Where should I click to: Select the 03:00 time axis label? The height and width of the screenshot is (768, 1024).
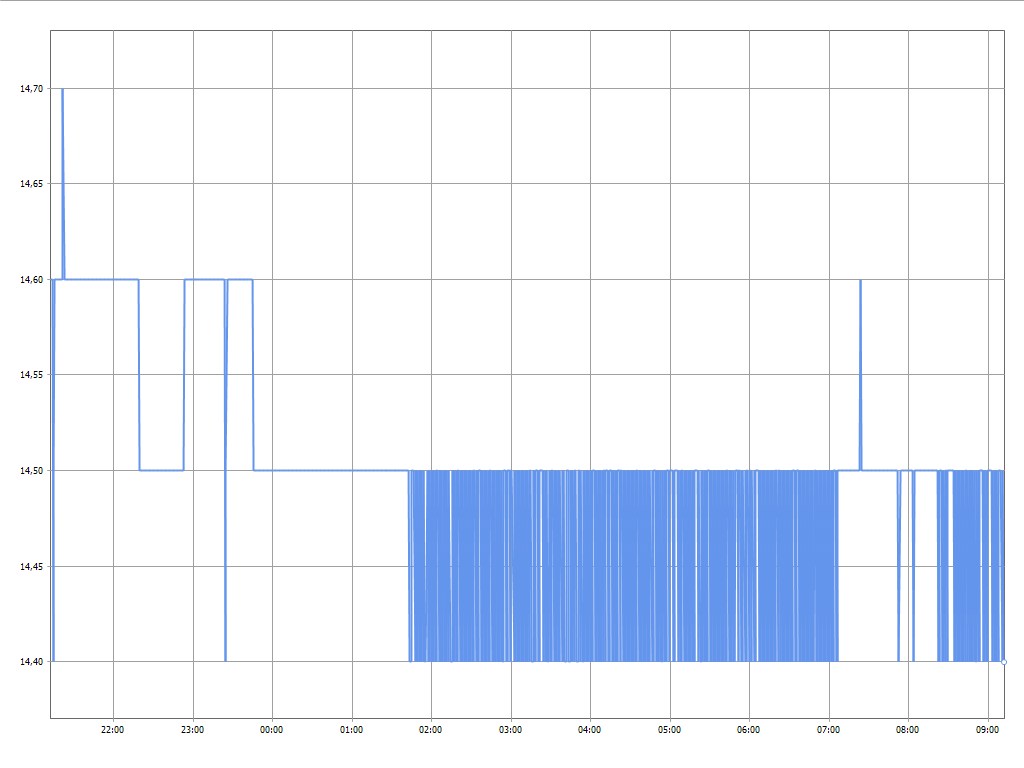pyautogui.click(x=511, y=730)
